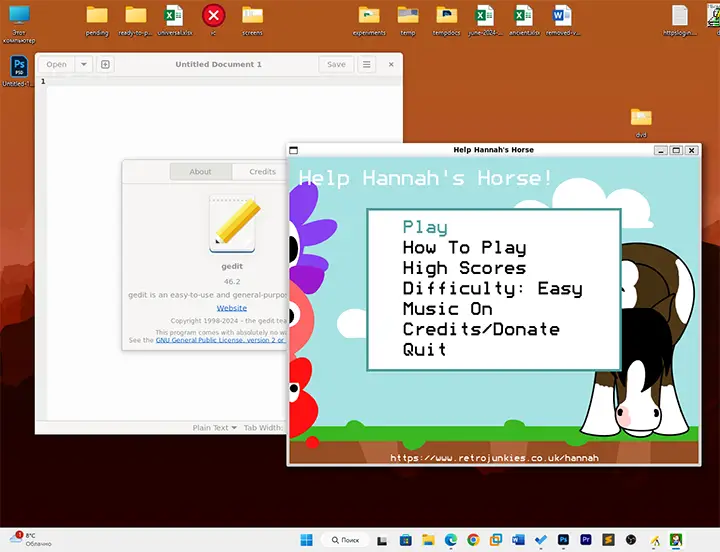
Task: Toggle the Music On option
Action: [448, 309]
